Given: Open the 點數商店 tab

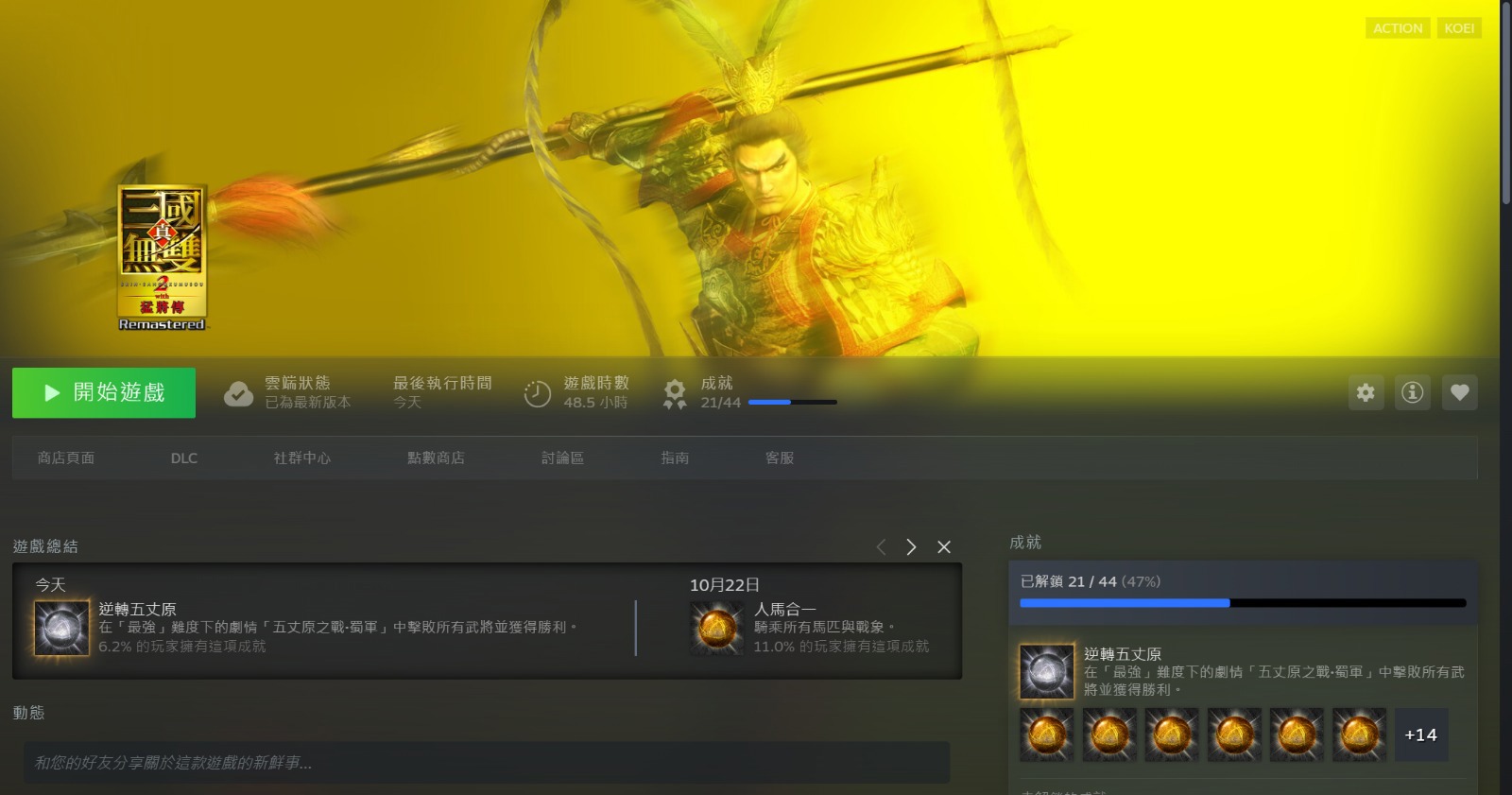Looking at the screenshot, I should tap(436, 458).
